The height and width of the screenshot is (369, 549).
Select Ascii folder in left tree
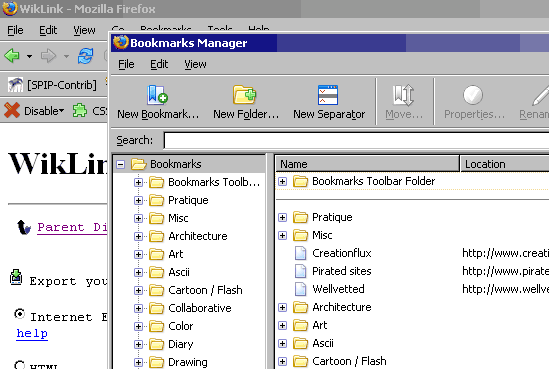pyautogui.click(x=179, y=272)
